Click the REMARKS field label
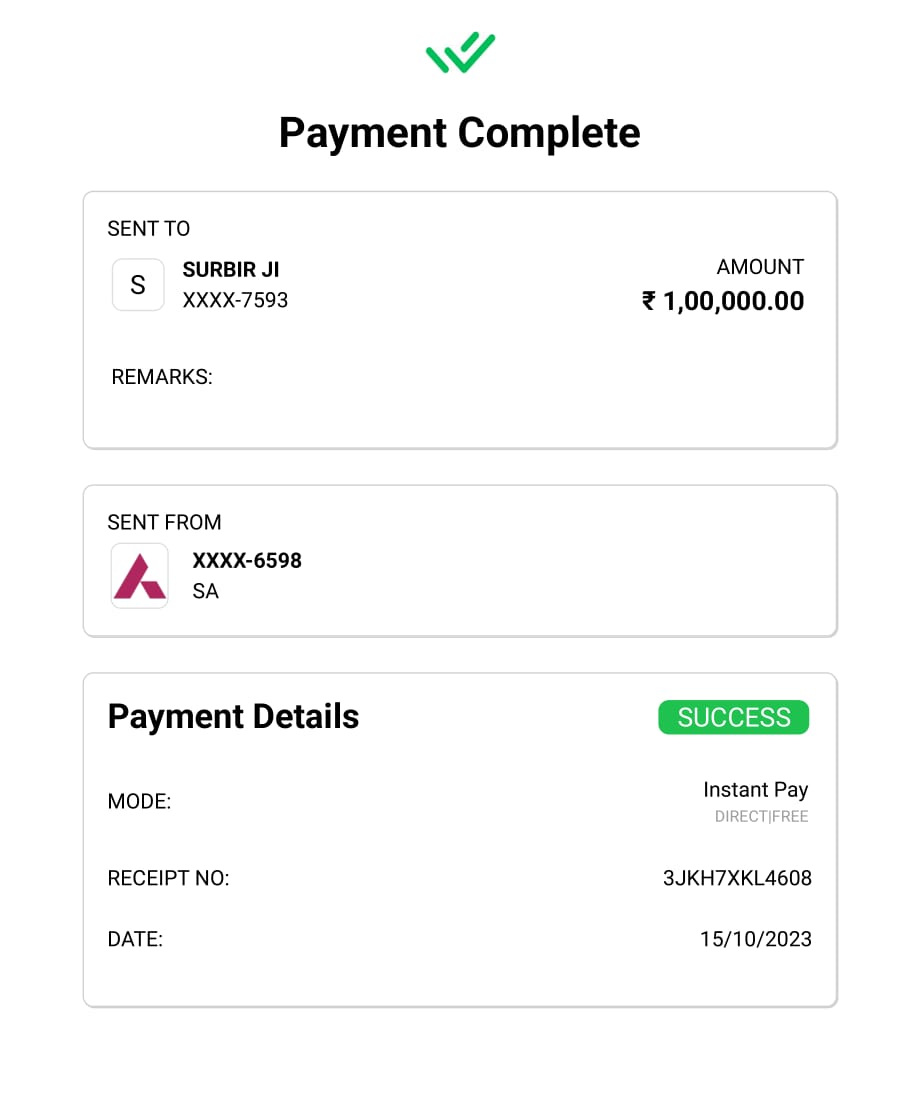Viewport: 911px width, 1098px height. click(x=162, y=377)
